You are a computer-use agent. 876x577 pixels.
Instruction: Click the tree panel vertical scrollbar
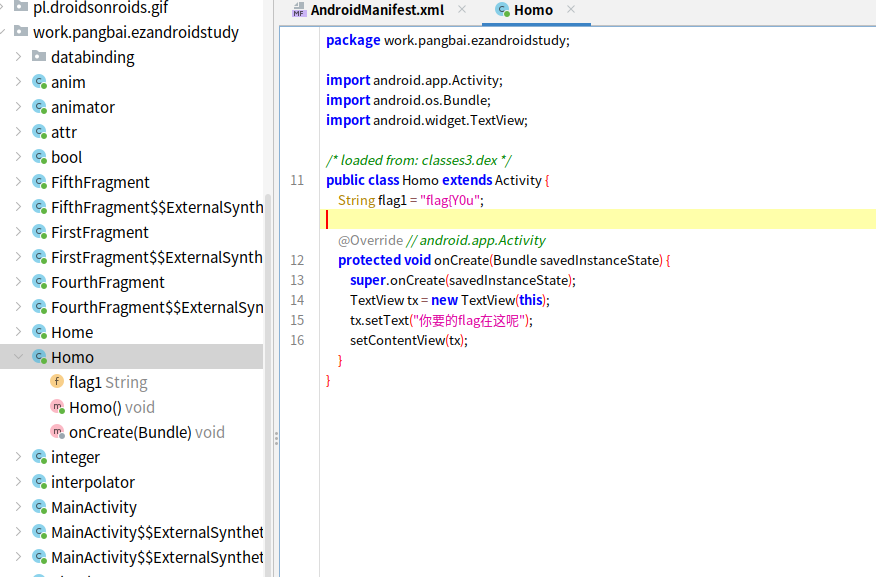click(267, 380)
